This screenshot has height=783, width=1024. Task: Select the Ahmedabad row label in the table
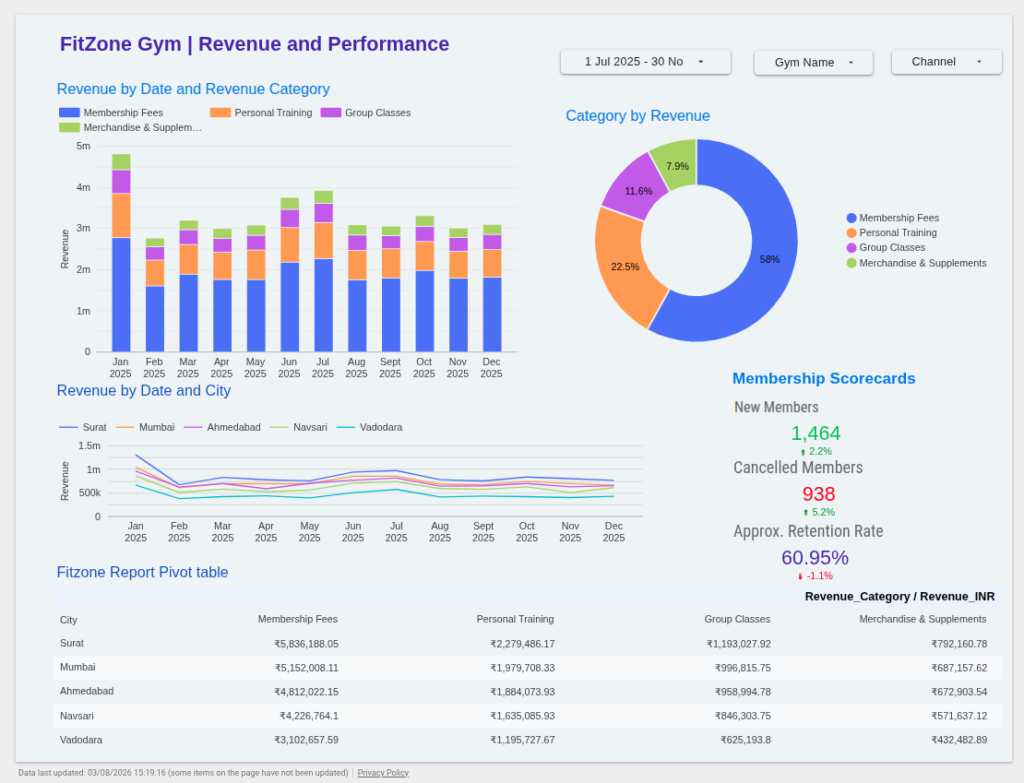click(87, 691)
